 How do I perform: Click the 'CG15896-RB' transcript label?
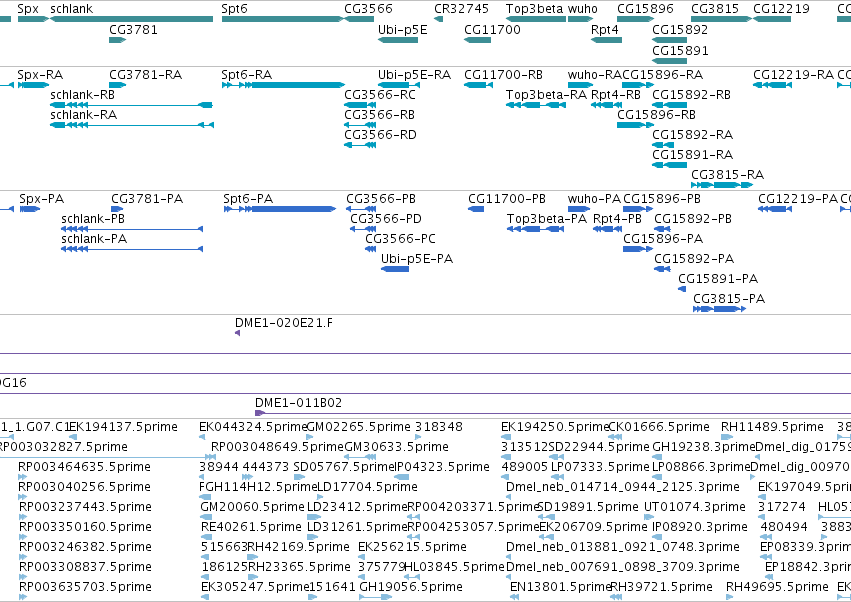pyautogui.click(x=656, y=115)
